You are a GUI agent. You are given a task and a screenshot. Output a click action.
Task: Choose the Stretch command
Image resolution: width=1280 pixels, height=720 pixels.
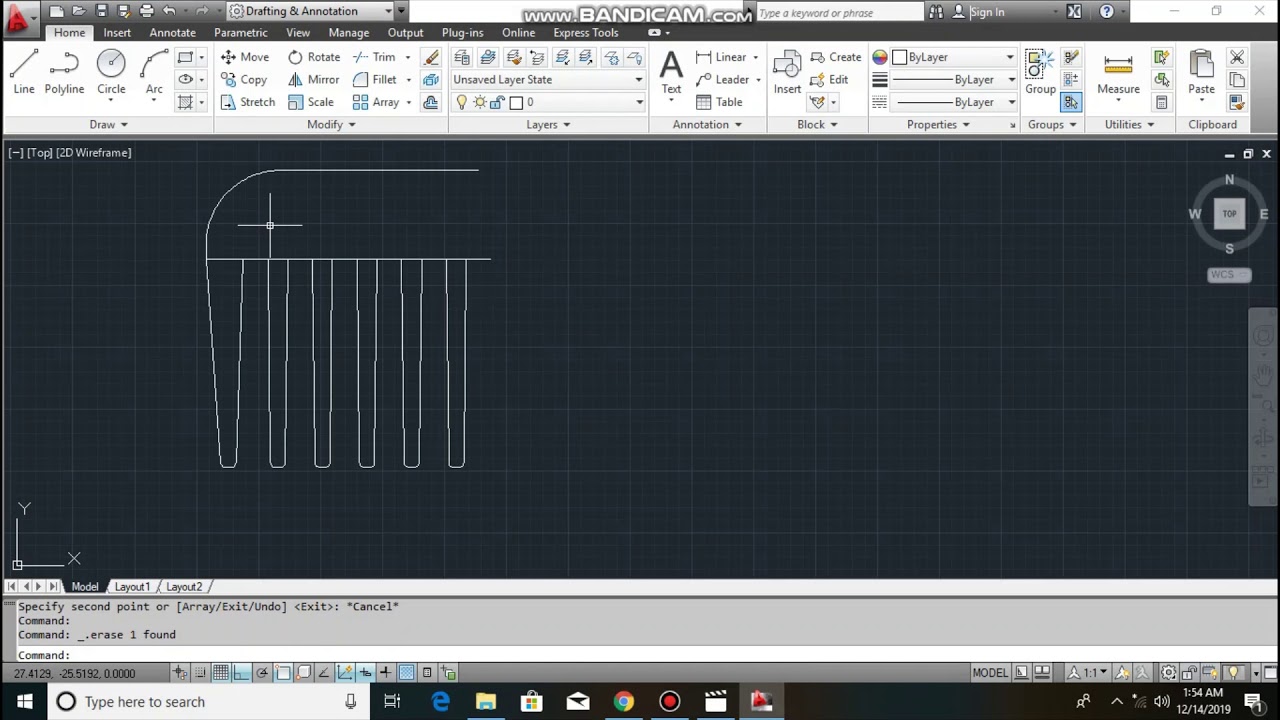tap(248, 102)
